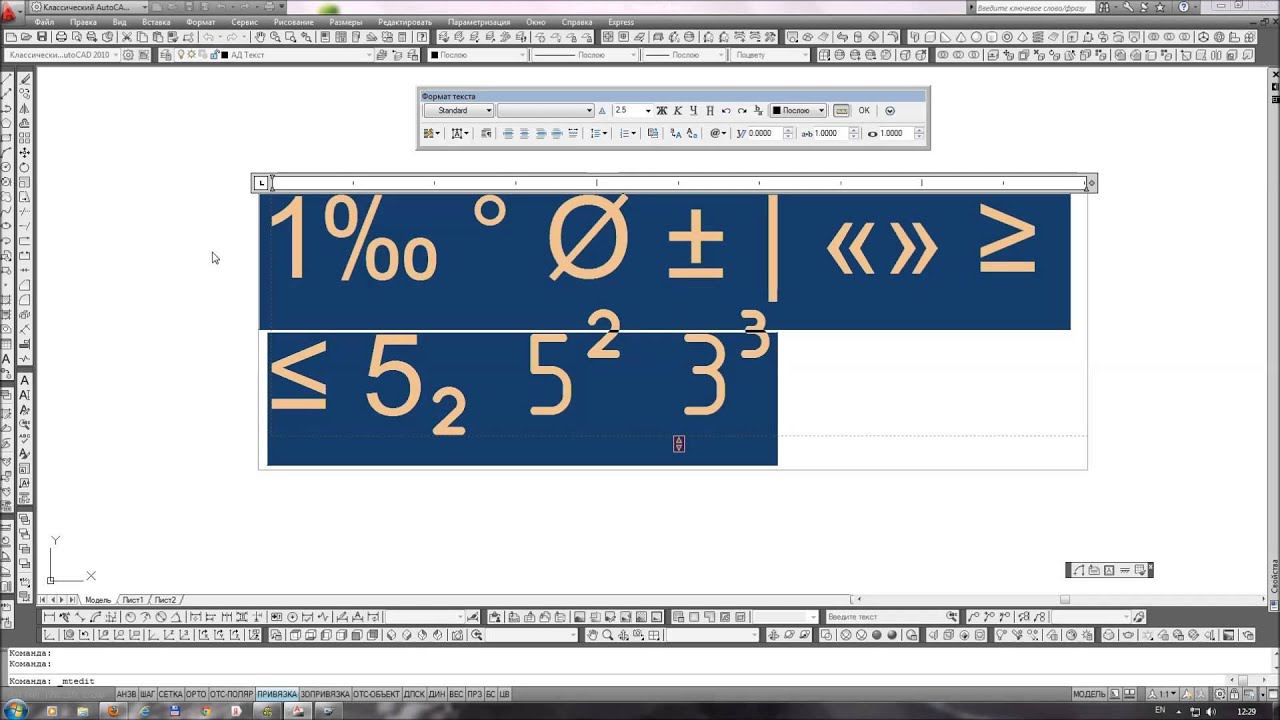Click redo arrow in text format toolbar
This screenshot has height=720, width=1280.
coord(742,111)
